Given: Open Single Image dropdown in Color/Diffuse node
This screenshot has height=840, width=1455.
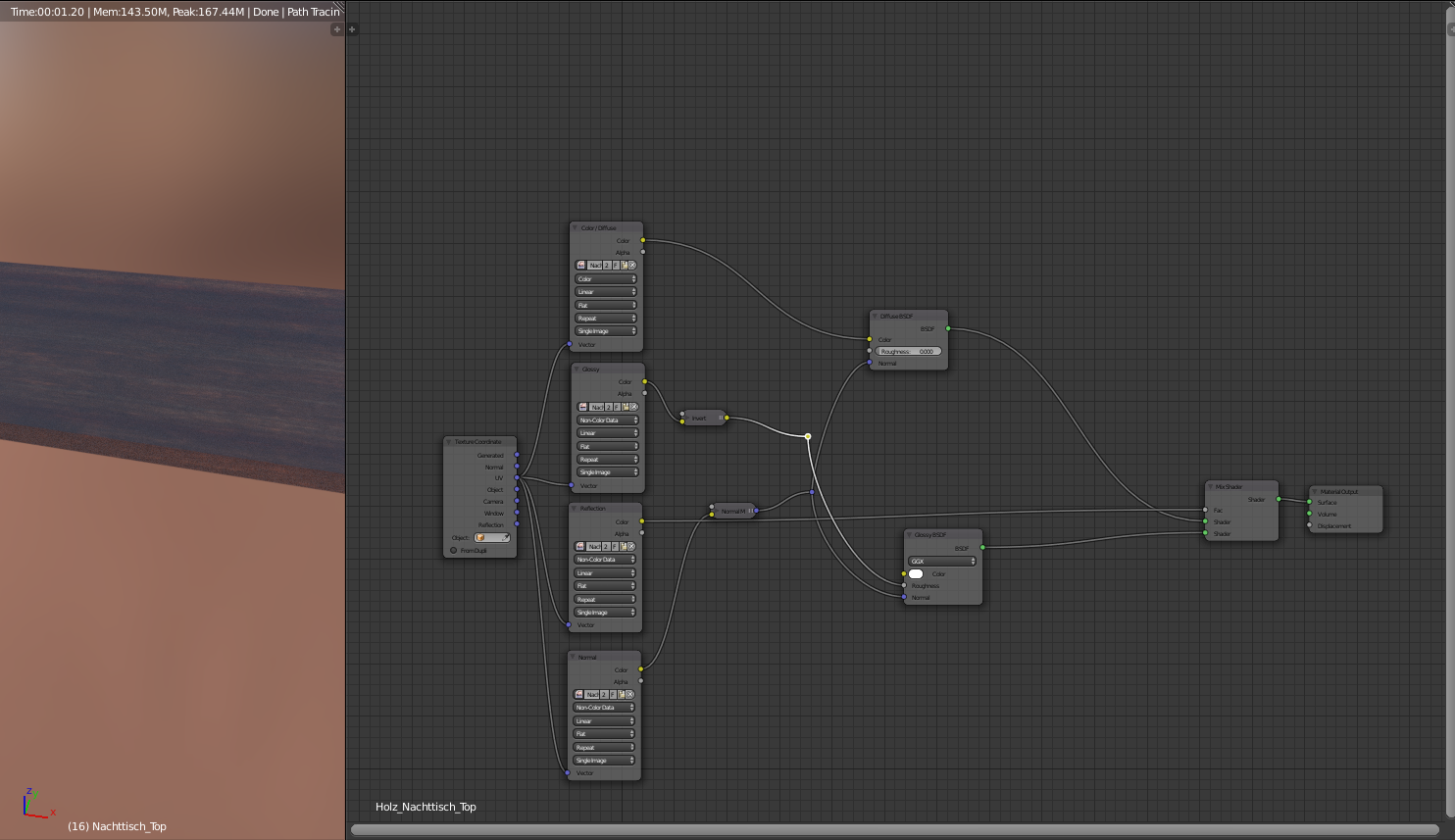Looking at the screenshot, I should pos(606,331).
